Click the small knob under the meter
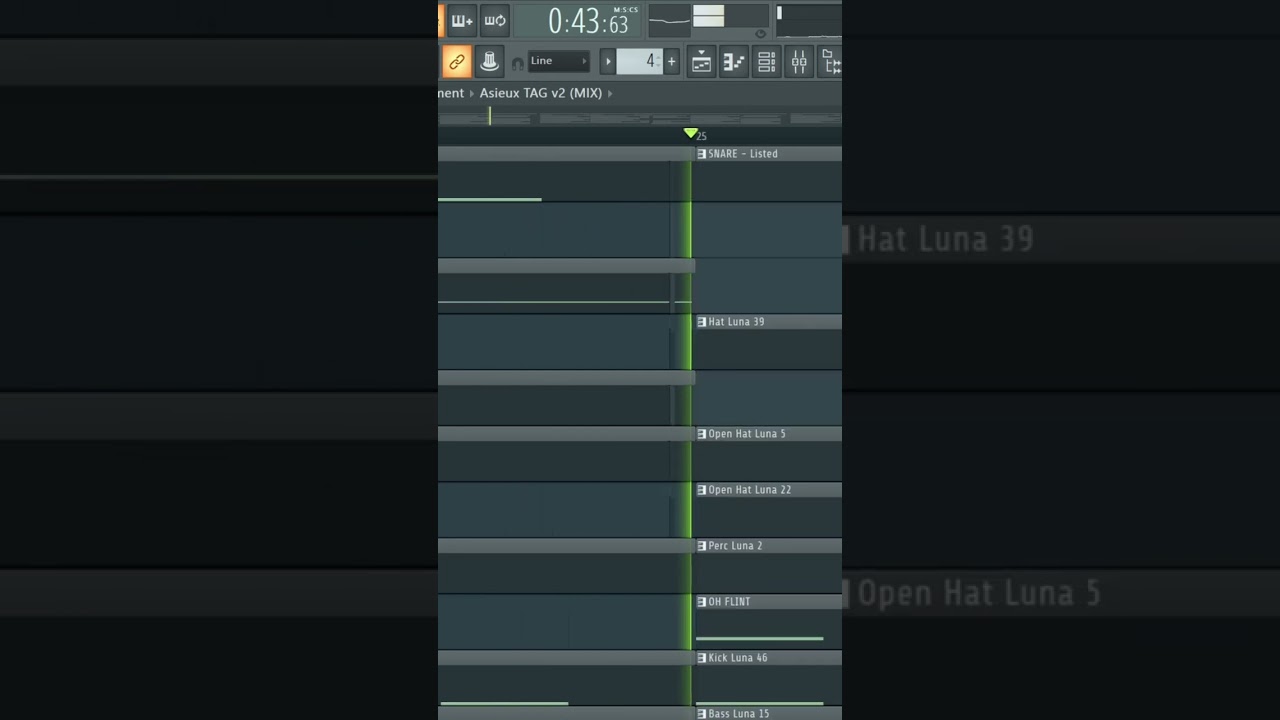1280x720 pixels. tap(760, 33)
